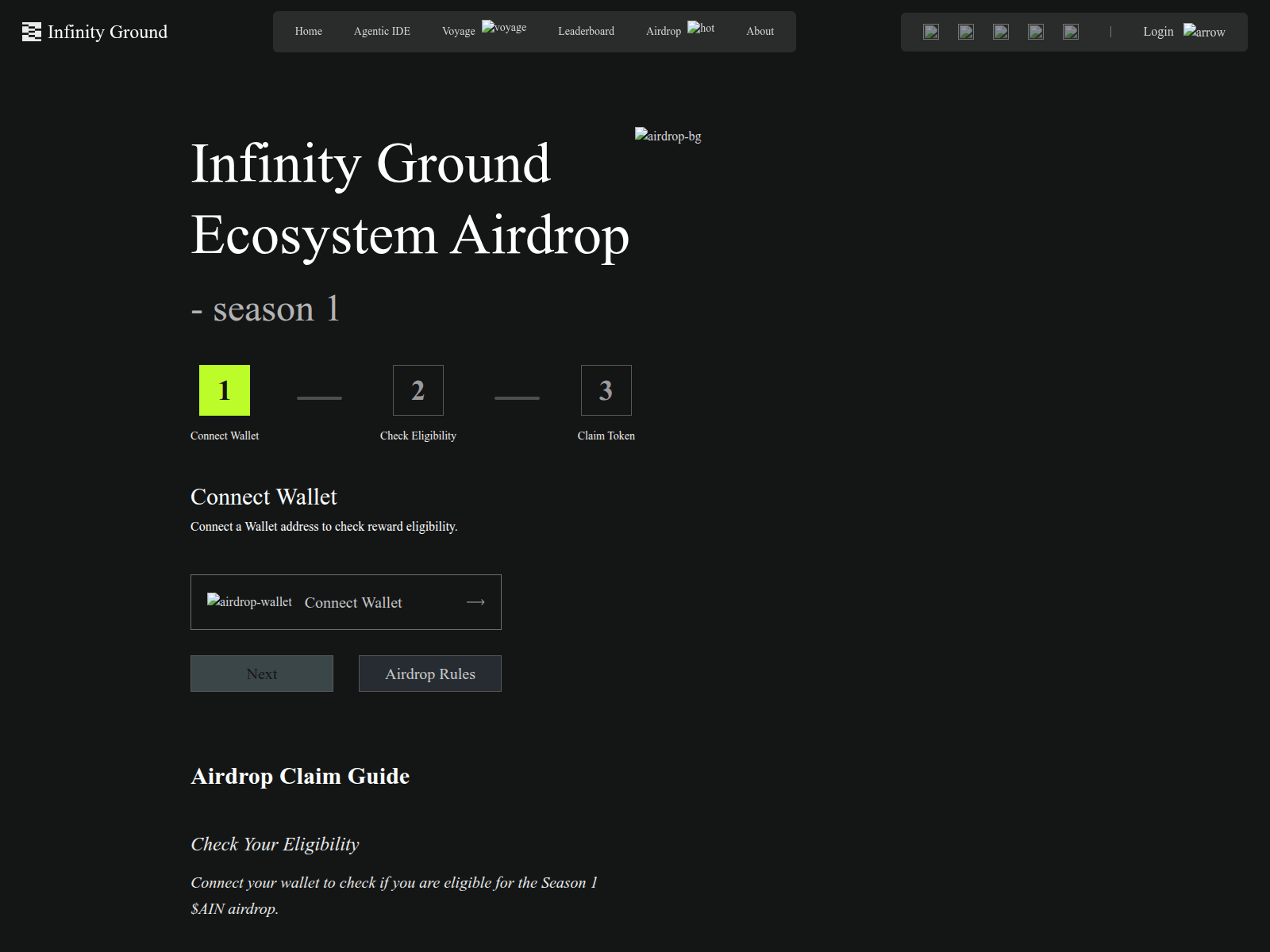The width and height of the screenshot is (1270, 952).
Task: Open the Airdrop Rules
Action: 429,674
